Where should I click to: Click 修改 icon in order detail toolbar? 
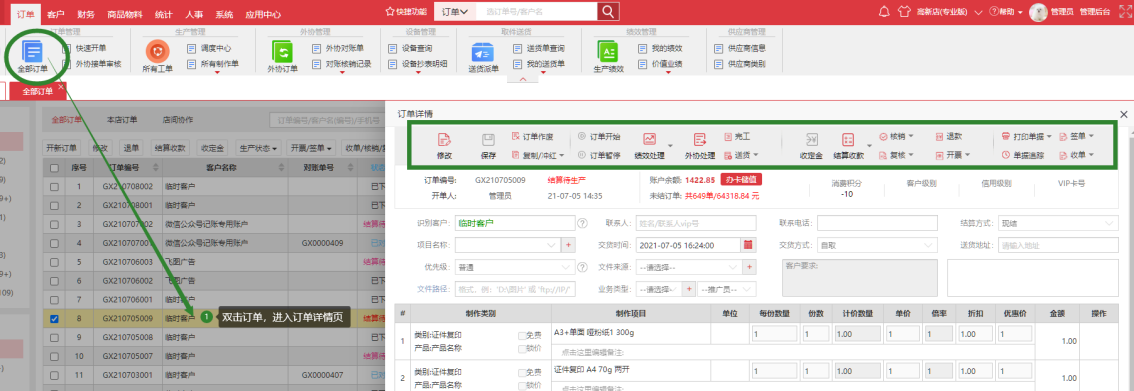444,140
